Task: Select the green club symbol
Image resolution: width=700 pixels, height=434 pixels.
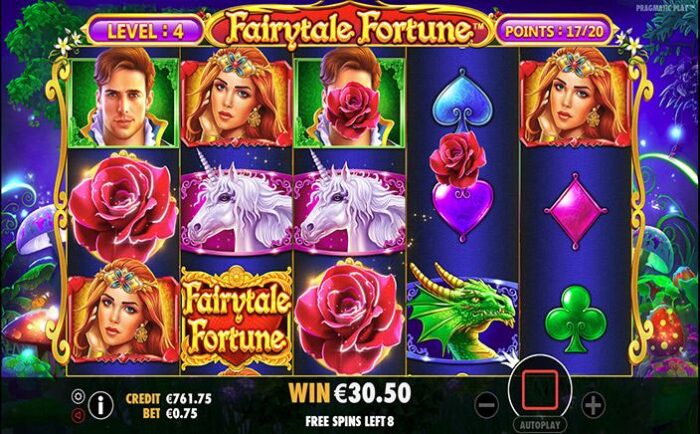Action: (575, 318)
